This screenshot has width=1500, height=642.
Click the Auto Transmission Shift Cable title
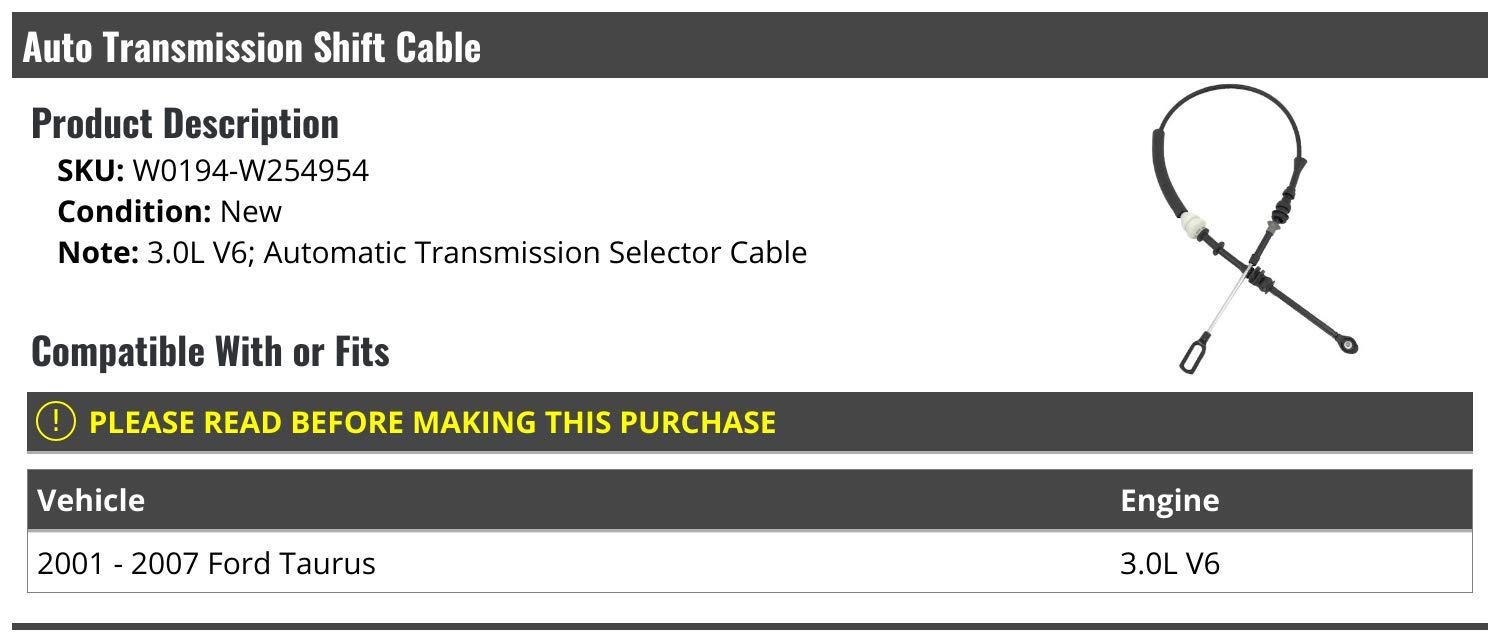coord(251,47)
